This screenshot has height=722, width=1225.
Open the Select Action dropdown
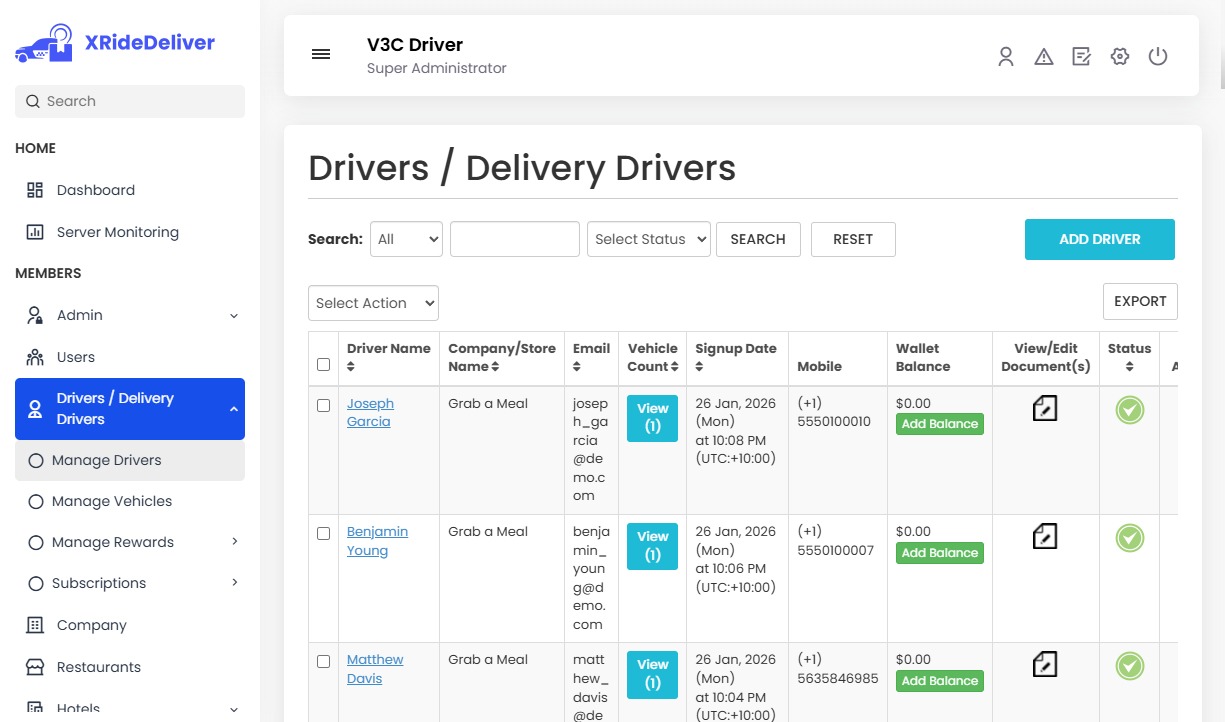pyautogui.click(x=373, y=303)
